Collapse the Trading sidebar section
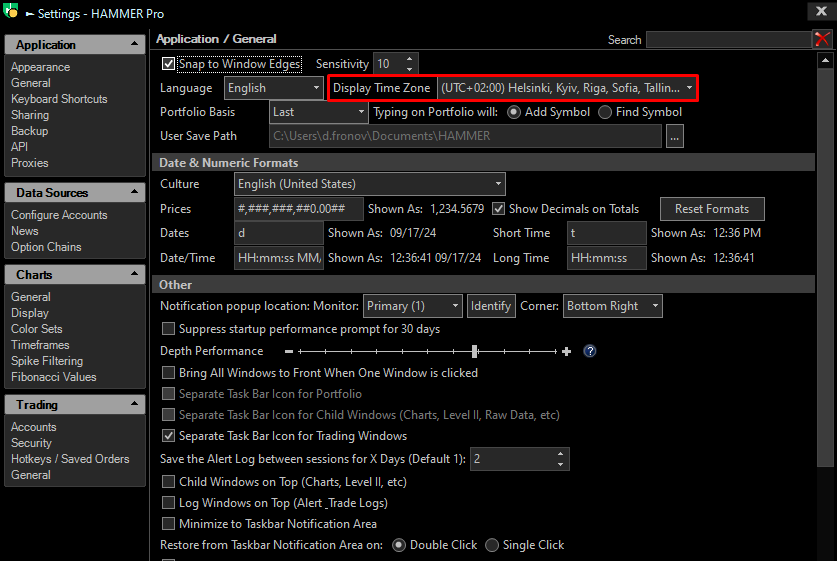This screenshot has width=837, height=561. tap(134, 404)
